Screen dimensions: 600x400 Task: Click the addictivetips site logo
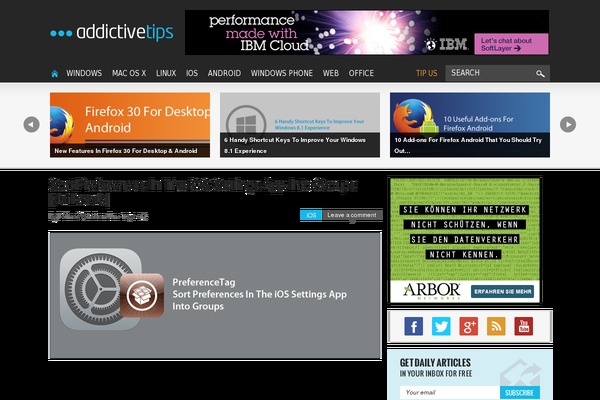point(112,33)
